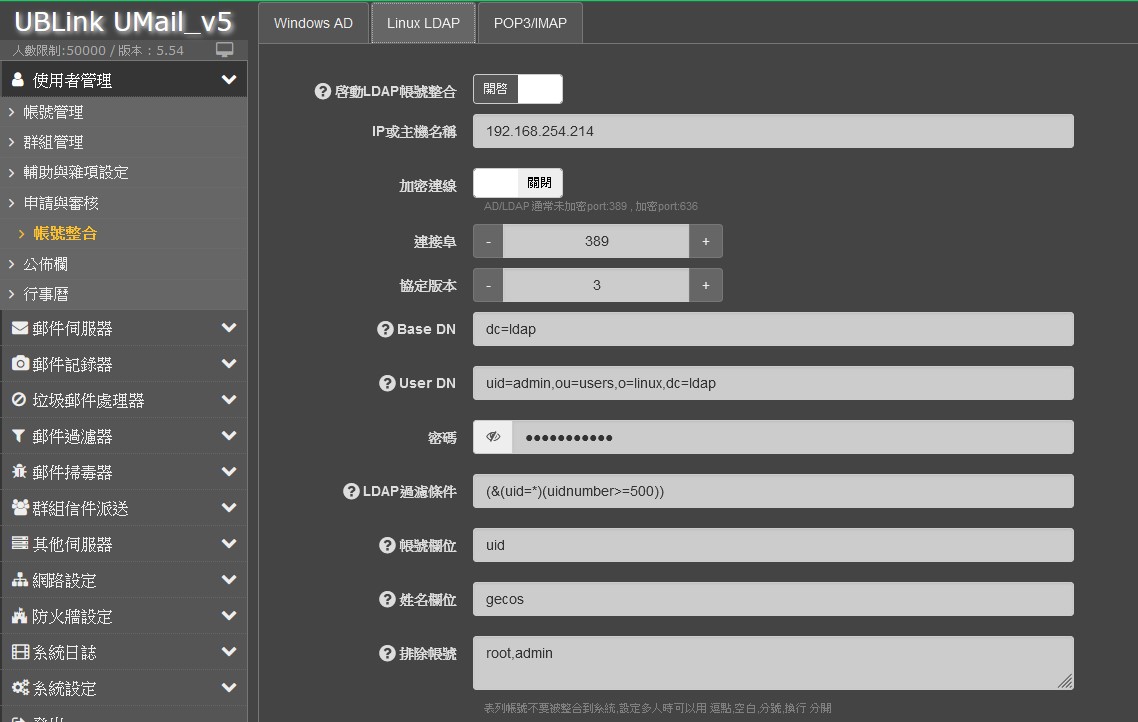
Task: Click help icon beside 啟動LDAP帳號整合
Action: [322, 91]
